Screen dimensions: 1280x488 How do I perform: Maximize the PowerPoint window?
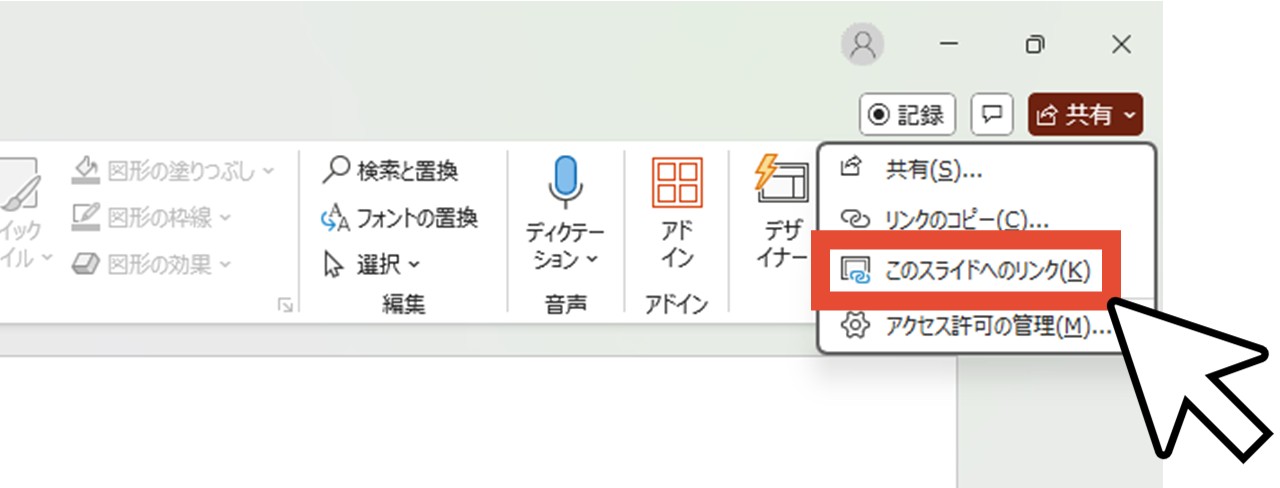[1036, 44]
